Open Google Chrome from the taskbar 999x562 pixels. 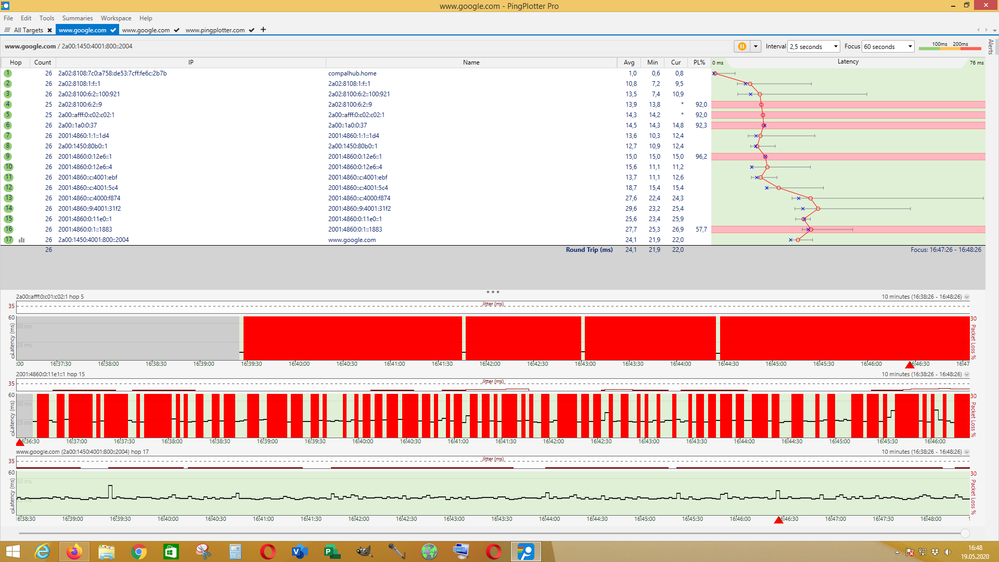pyautogui.click(x=139, y=551)
